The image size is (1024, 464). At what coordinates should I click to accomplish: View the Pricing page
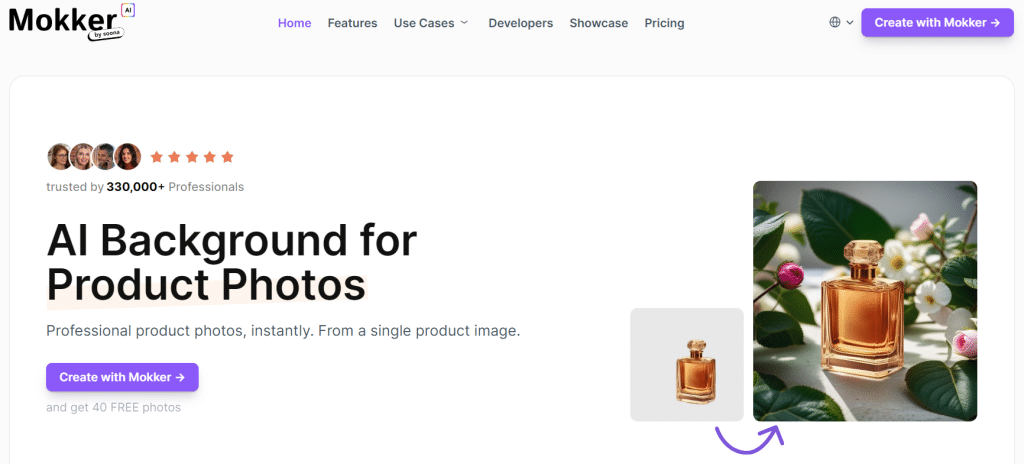(x=664, y=23)
